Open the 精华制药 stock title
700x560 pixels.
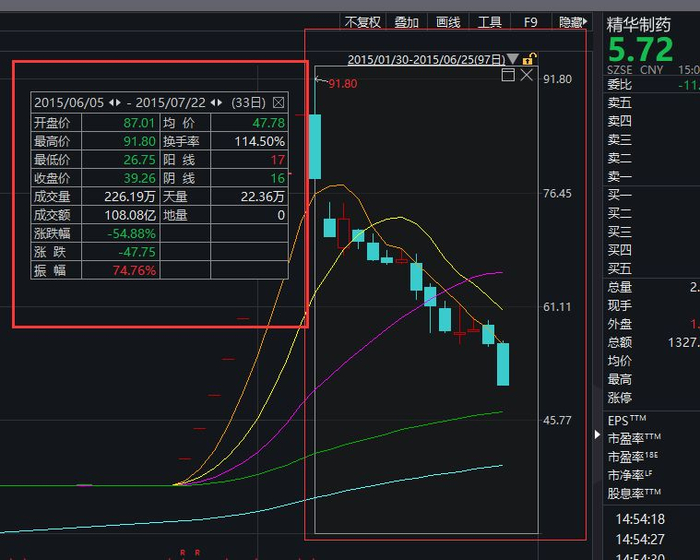click(638, 25)
